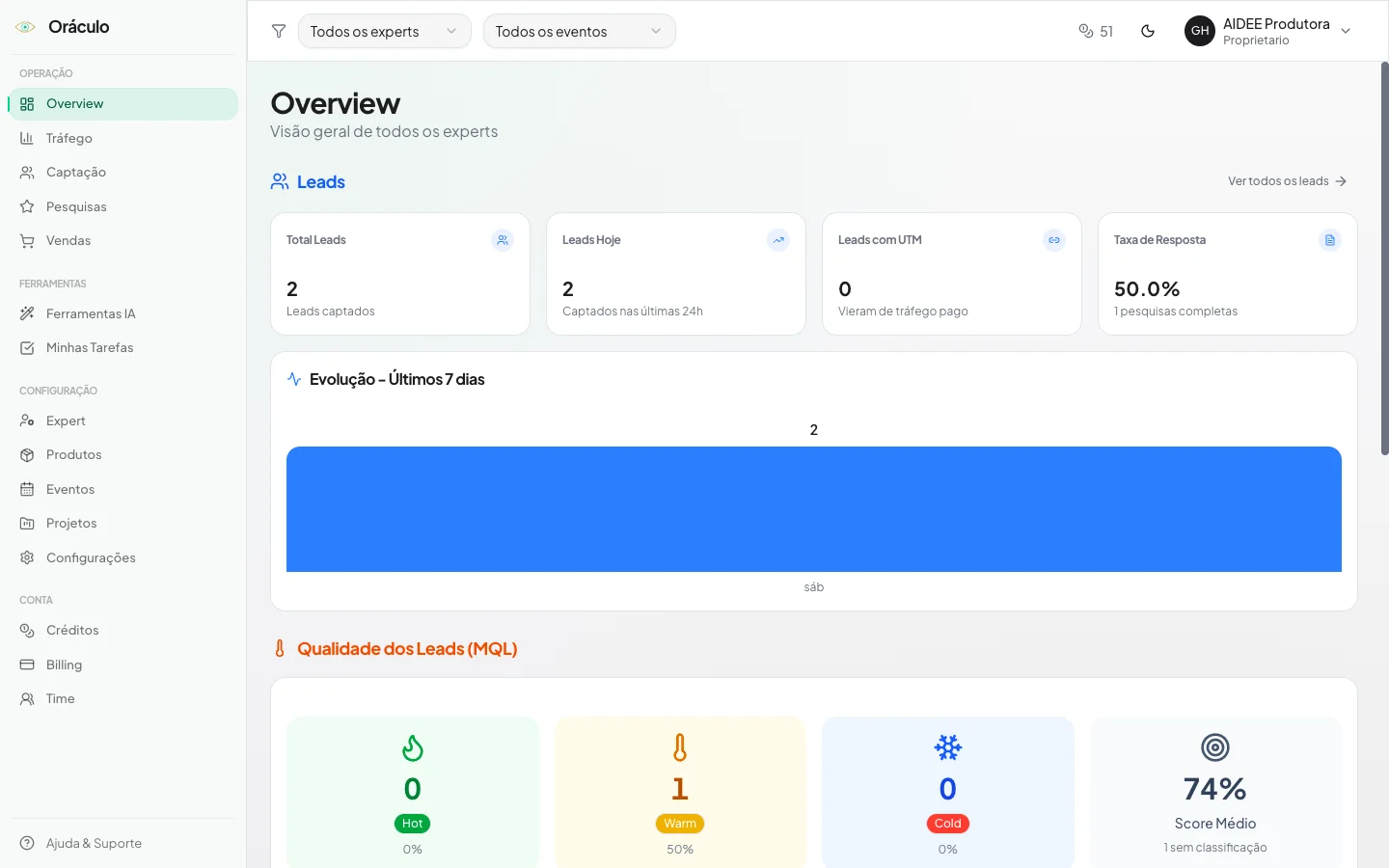Viewport: 1389px width, 868px height.
Task: Click the Leads Hoje trending icon
Action: pos(778,240)
